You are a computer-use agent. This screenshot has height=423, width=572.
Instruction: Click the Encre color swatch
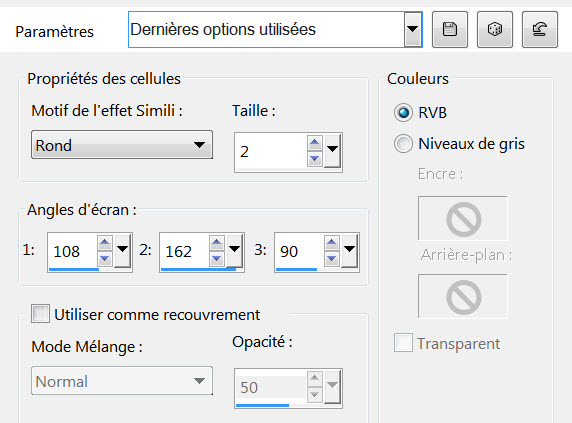463,218
